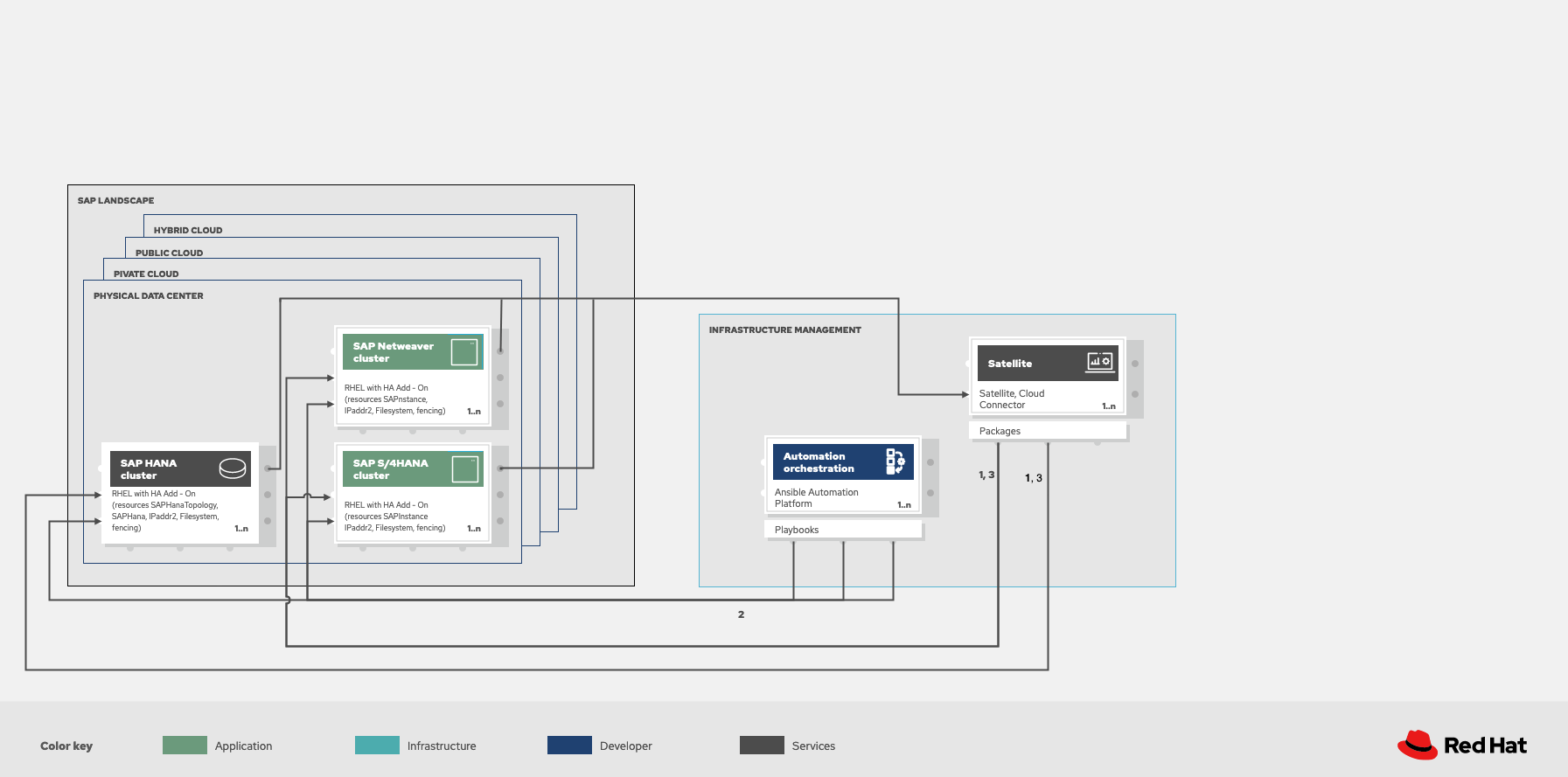Select the "Ansible Automation Platform" text
Viewport: 1568px width, 777px height.
pos(817,498)
